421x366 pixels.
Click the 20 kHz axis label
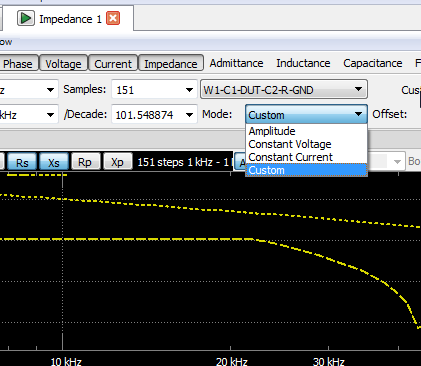232,361
